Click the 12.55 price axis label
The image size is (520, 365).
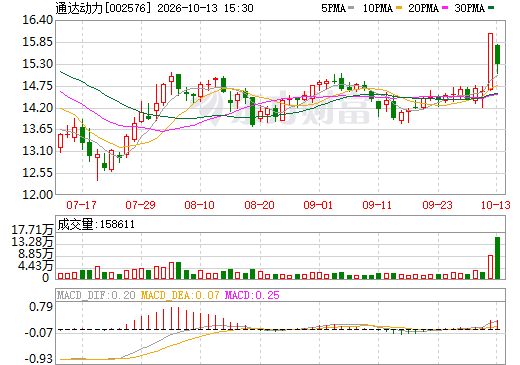[x=38, y=173]
